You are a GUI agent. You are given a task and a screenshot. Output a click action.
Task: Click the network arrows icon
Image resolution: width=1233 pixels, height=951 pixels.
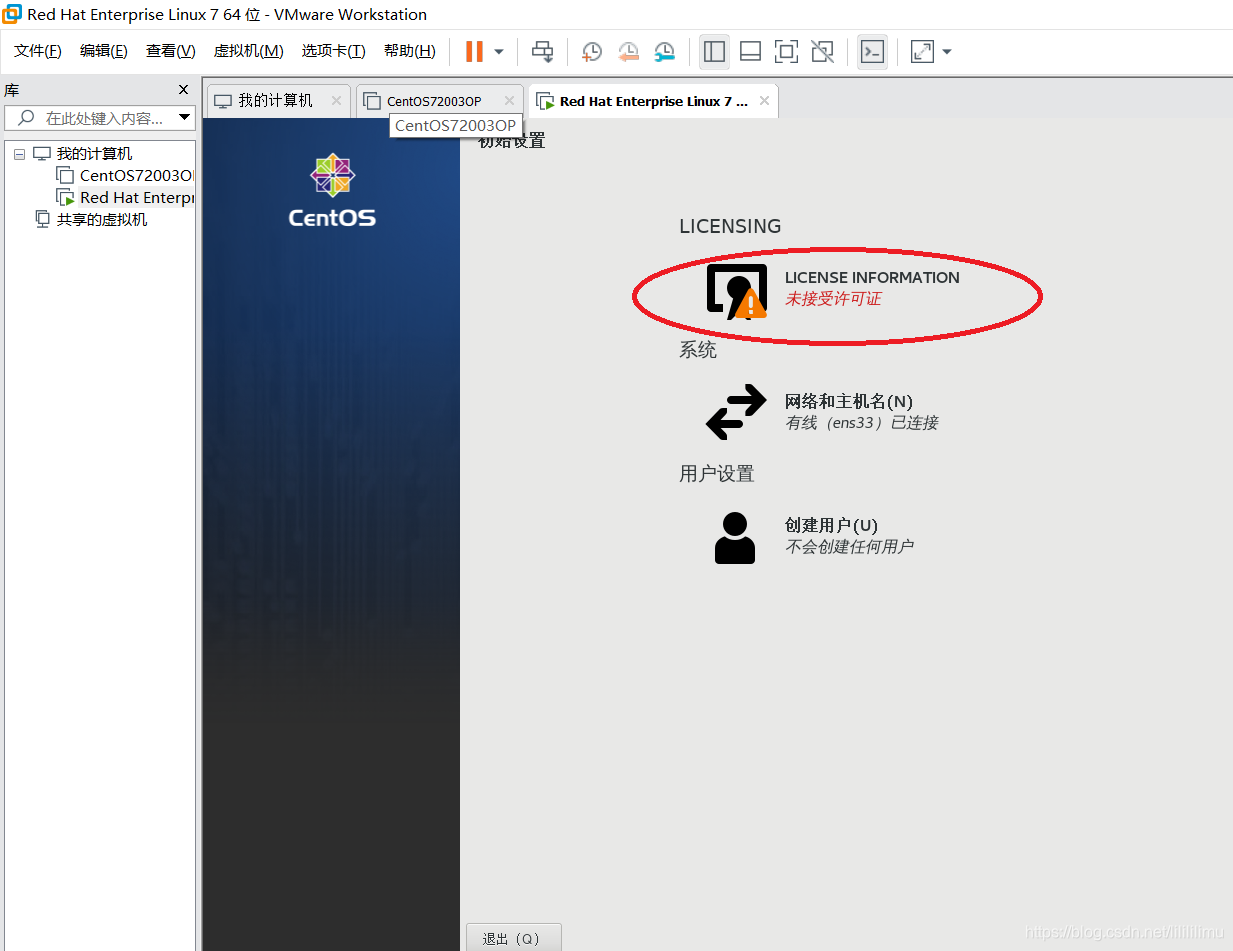(x=736, y=413)
